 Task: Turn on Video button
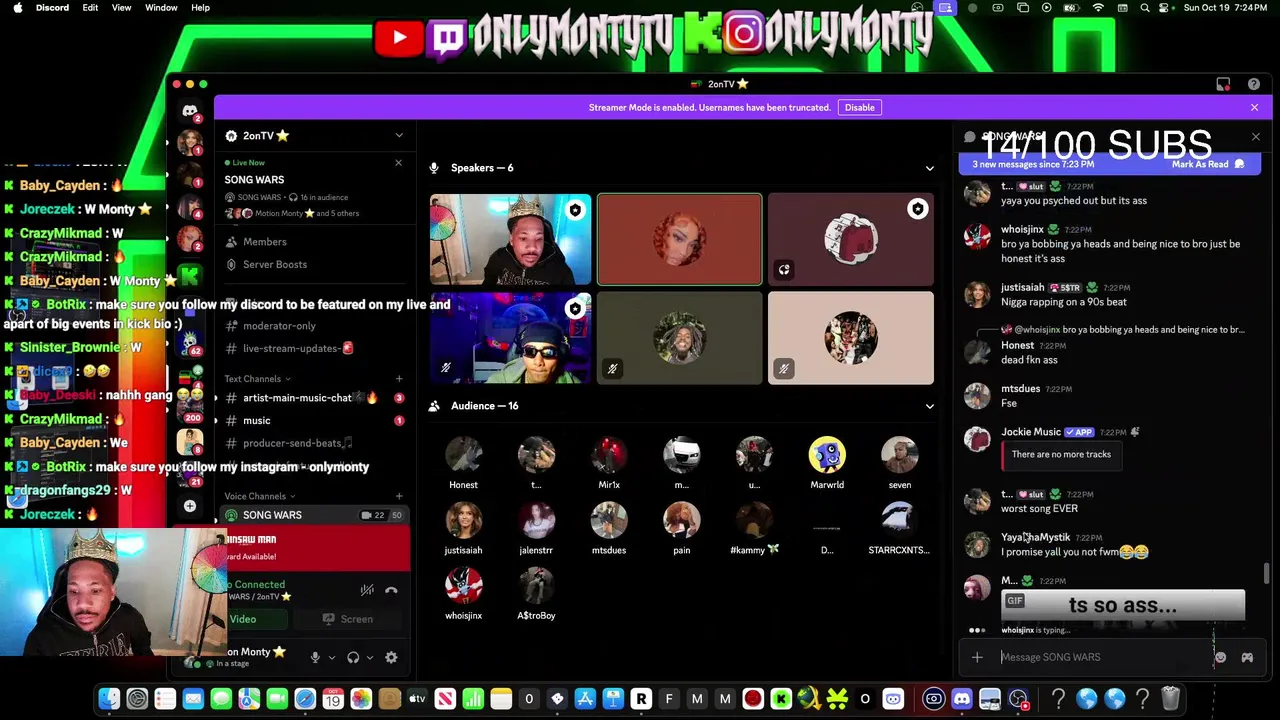(243, 619)
